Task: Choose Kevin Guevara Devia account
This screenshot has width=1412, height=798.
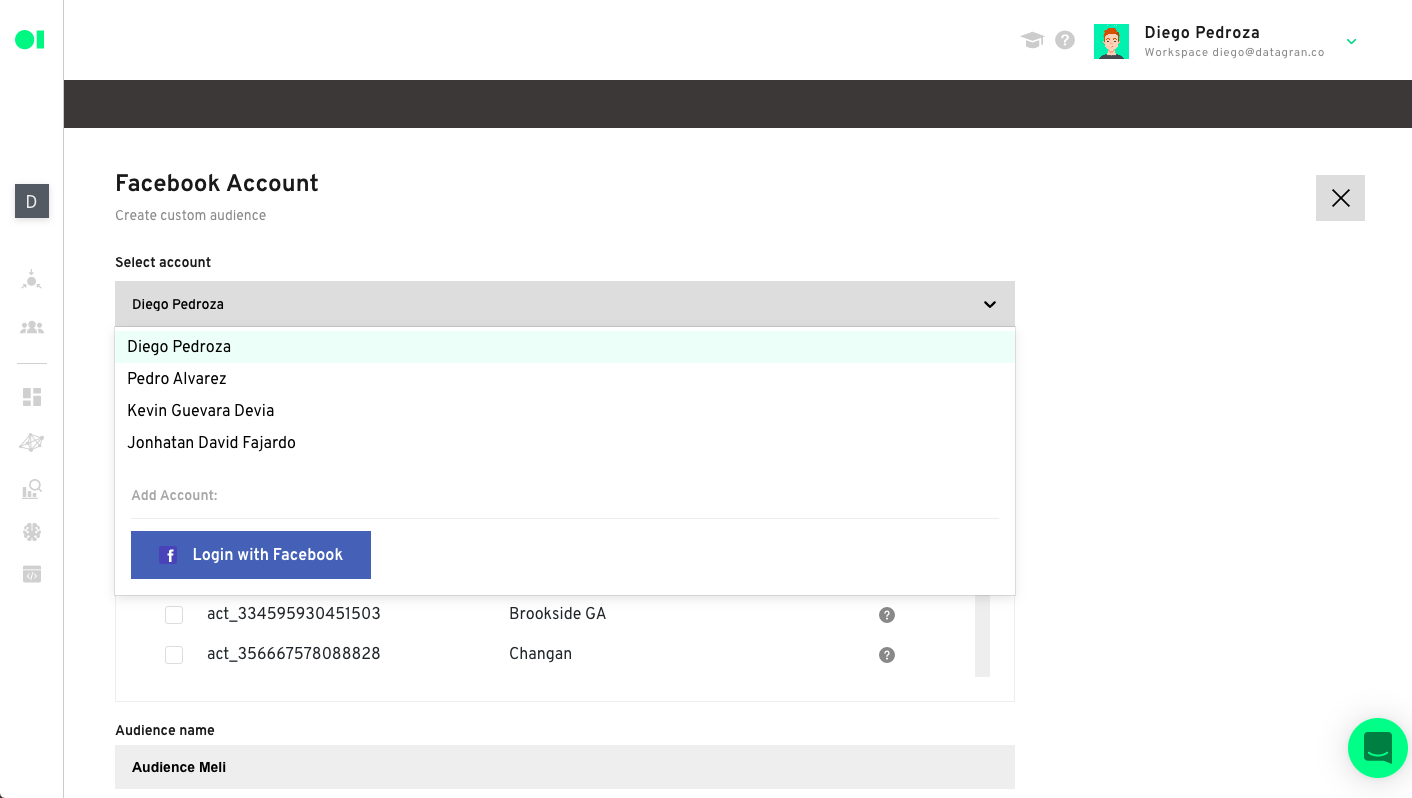Action: 565,411
